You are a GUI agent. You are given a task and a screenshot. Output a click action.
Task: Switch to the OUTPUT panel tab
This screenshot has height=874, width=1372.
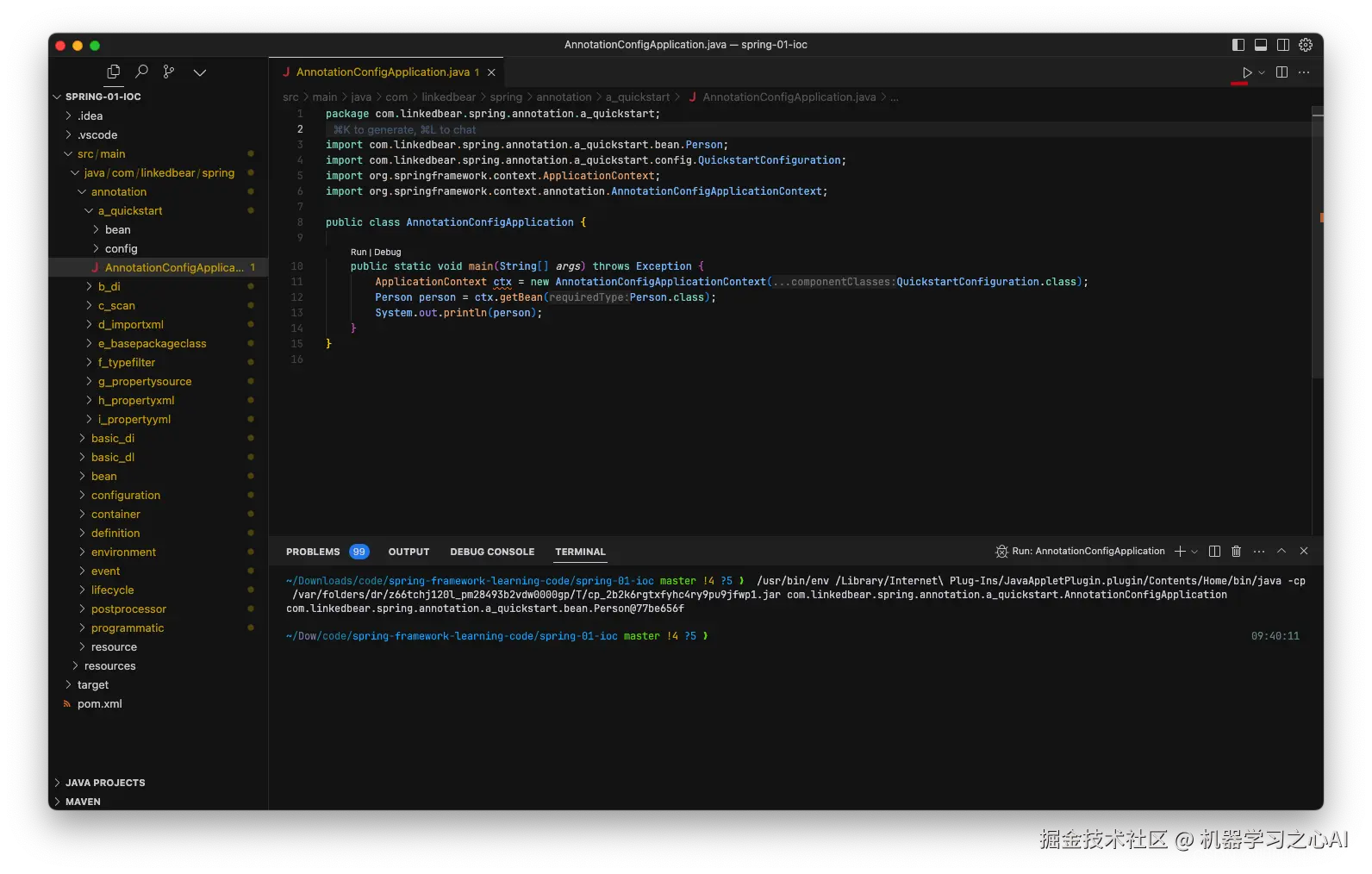408,552
